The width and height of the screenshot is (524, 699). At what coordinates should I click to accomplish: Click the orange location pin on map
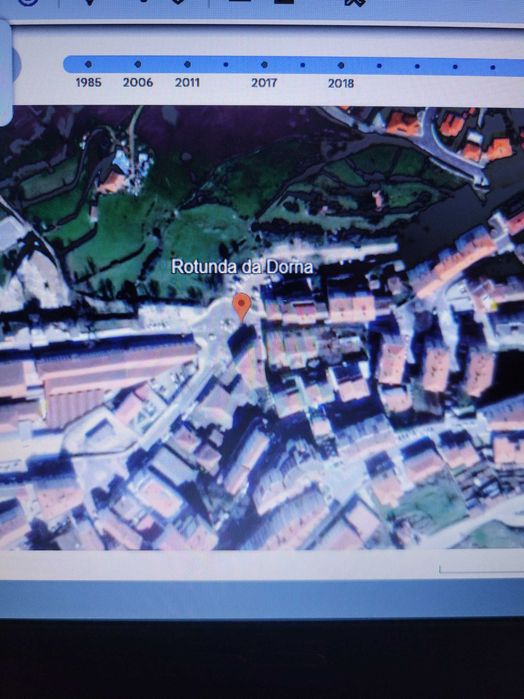(242, 307)
